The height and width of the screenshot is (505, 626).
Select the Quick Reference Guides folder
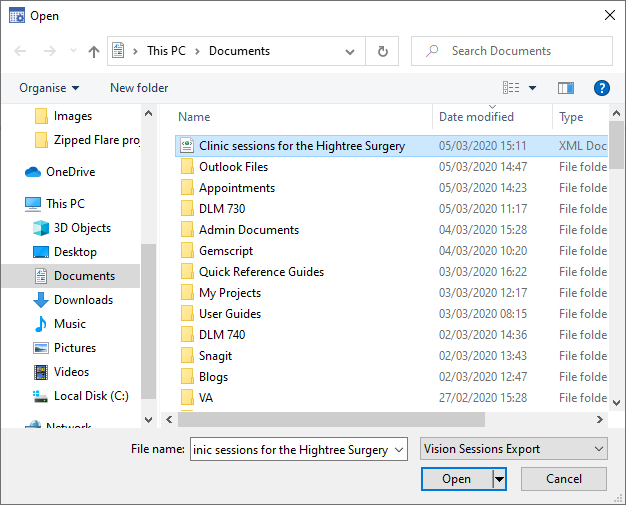261,272
